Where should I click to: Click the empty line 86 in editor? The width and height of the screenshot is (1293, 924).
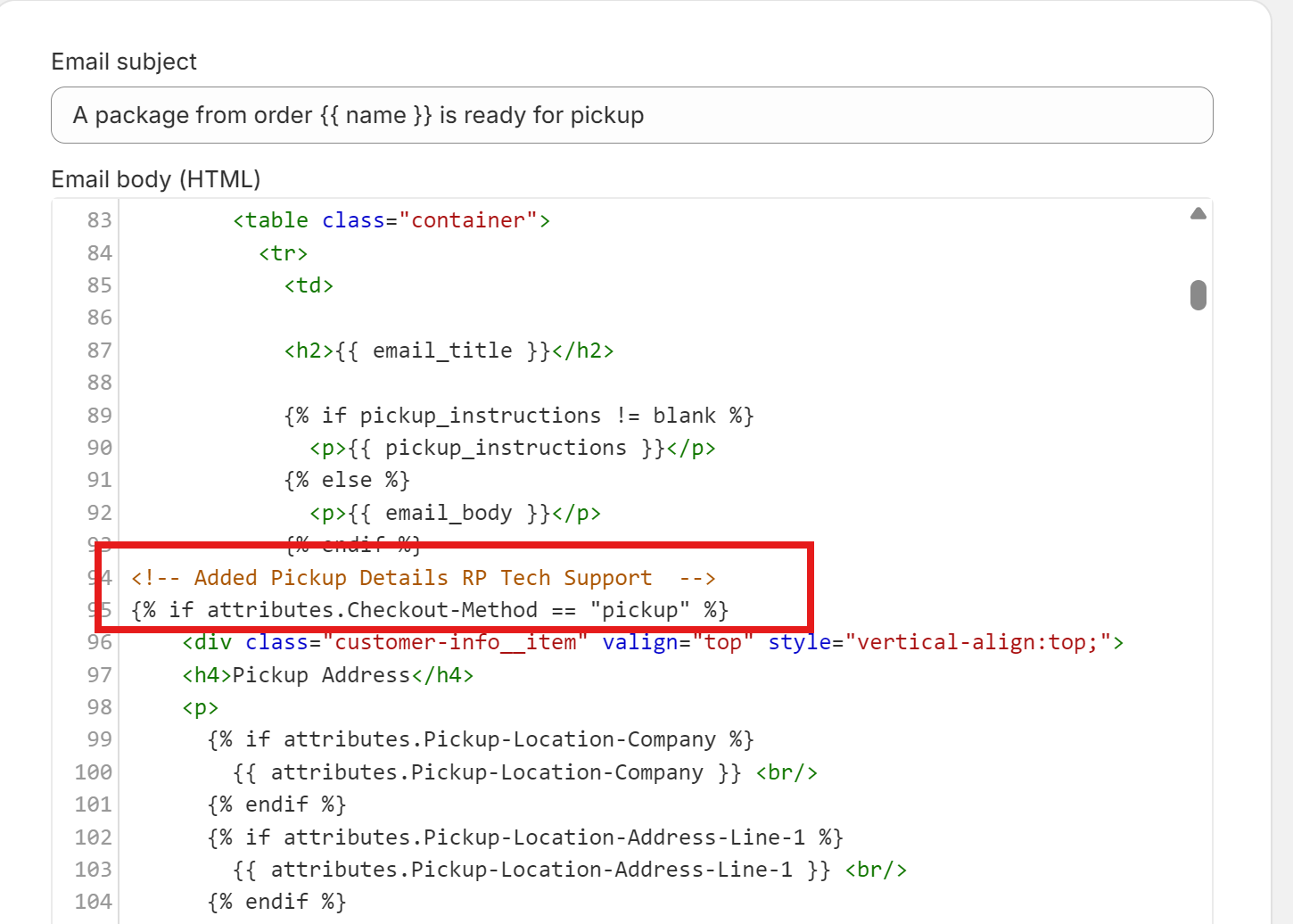[535, 318]
